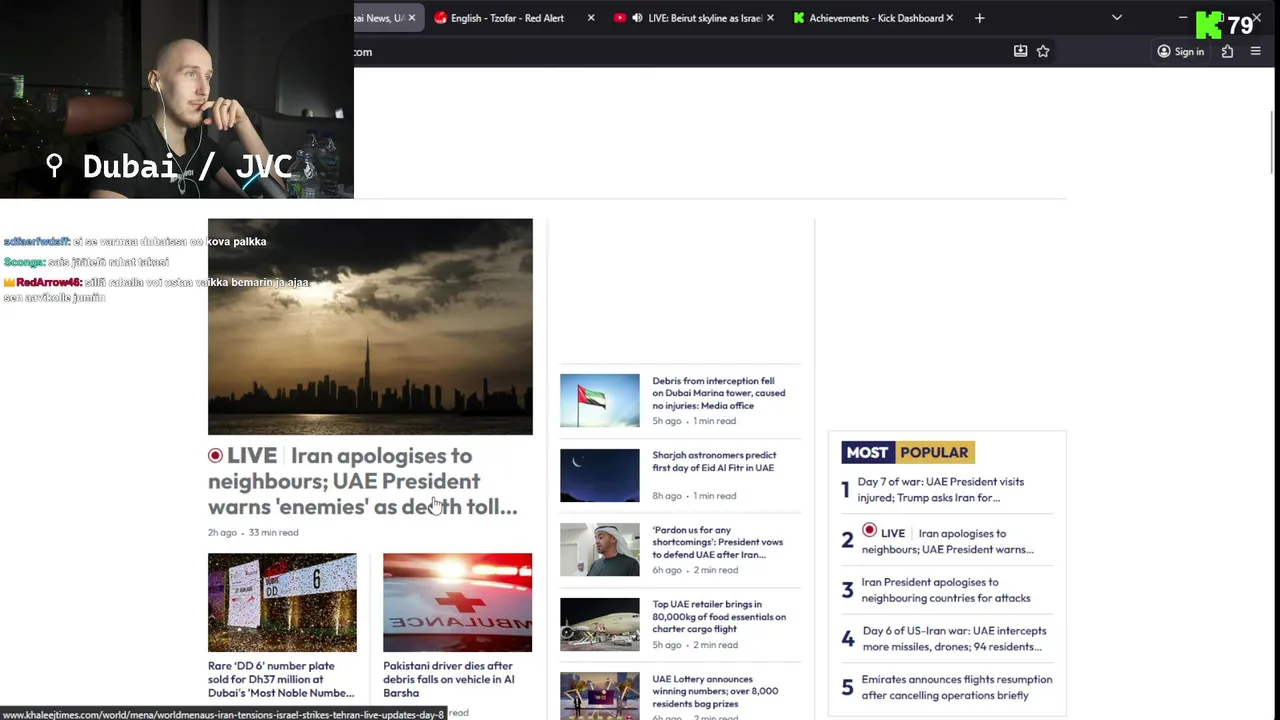This screenshot has height=720, width=1280.
Task: Open Most Popular item Day 7 of war
Action: pos(941,489)
